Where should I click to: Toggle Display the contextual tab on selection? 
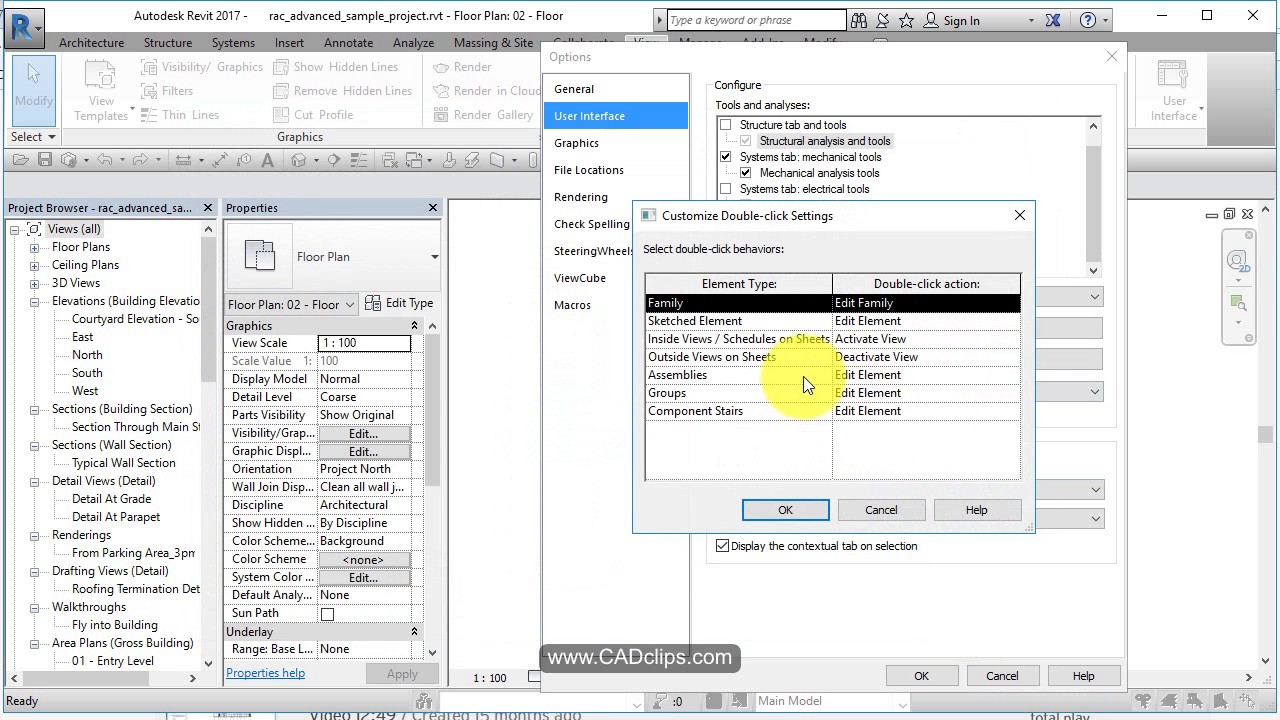(722, 546)
